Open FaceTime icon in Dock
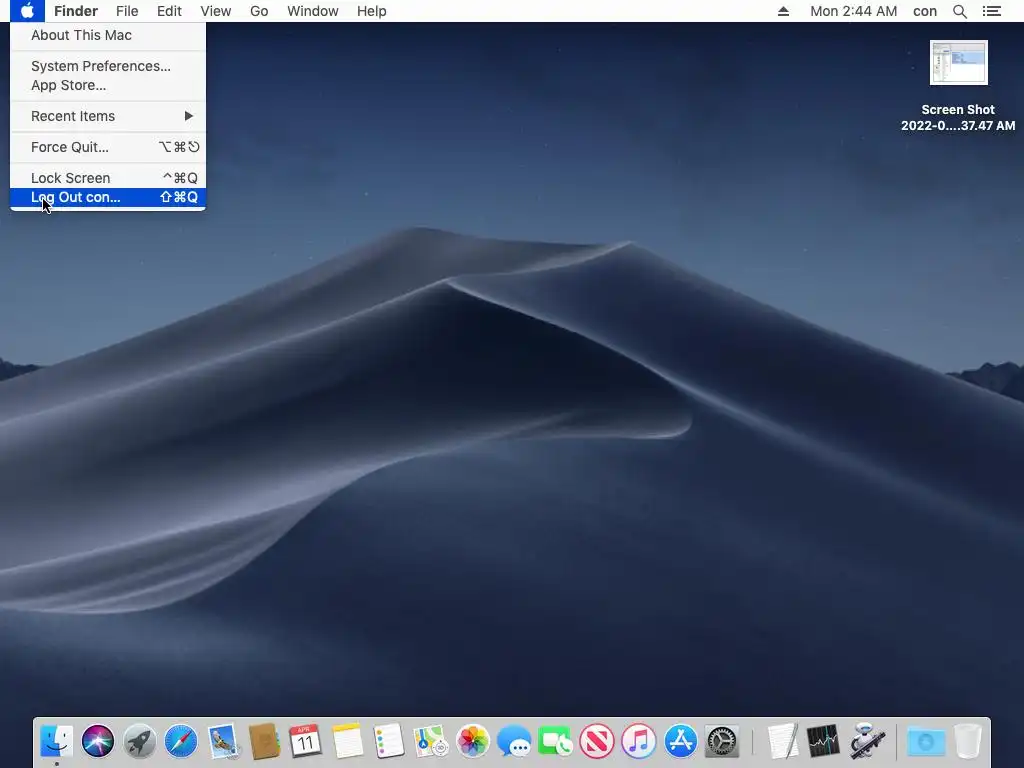The image size is (1024, 768). pyautogui.click(x=555, y=741)
